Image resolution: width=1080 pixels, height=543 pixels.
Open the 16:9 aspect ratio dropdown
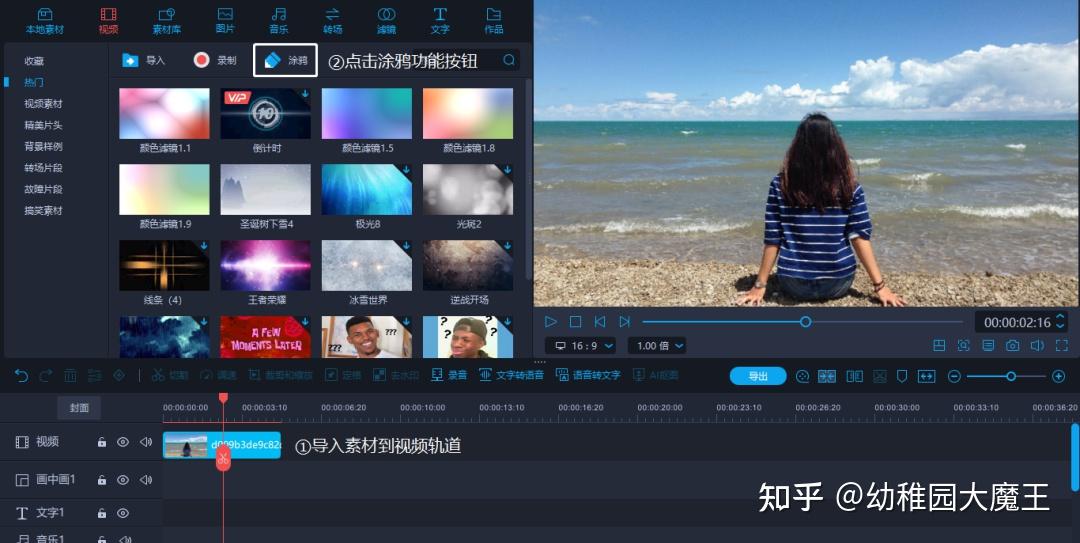tap(580, 346)
